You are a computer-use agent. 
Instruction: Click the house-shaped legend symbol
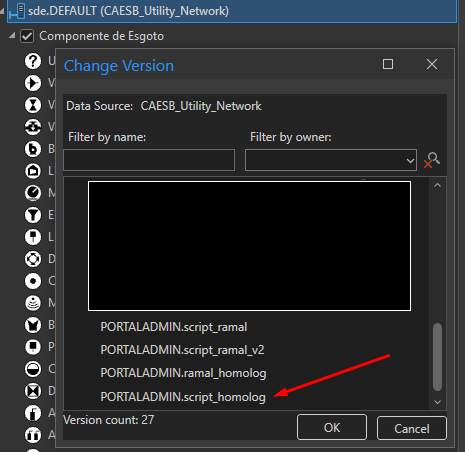33,171
